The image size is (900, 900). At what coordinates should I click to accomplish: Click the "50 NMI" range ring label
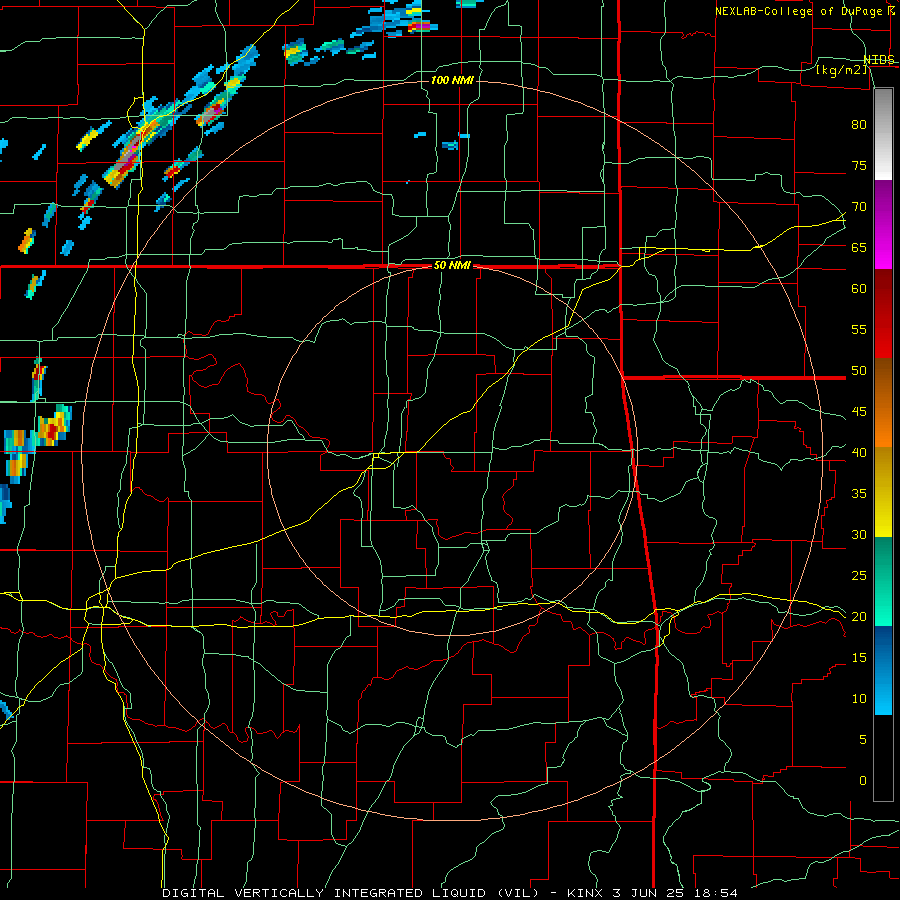(x=452, y=265)
